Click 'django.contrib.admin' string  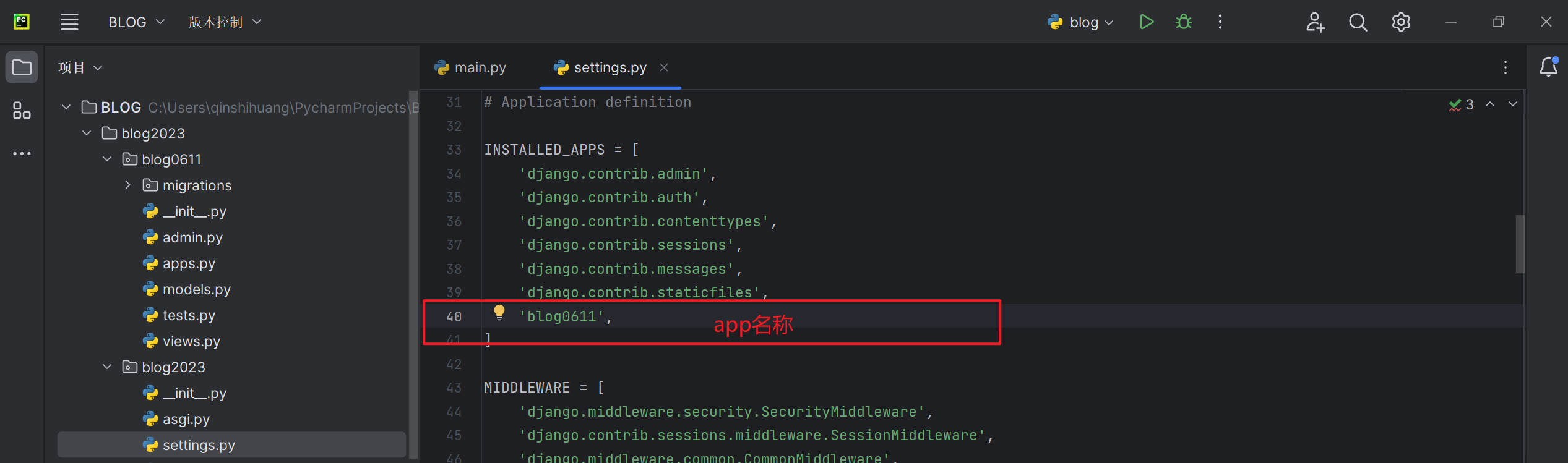[614, 174]
